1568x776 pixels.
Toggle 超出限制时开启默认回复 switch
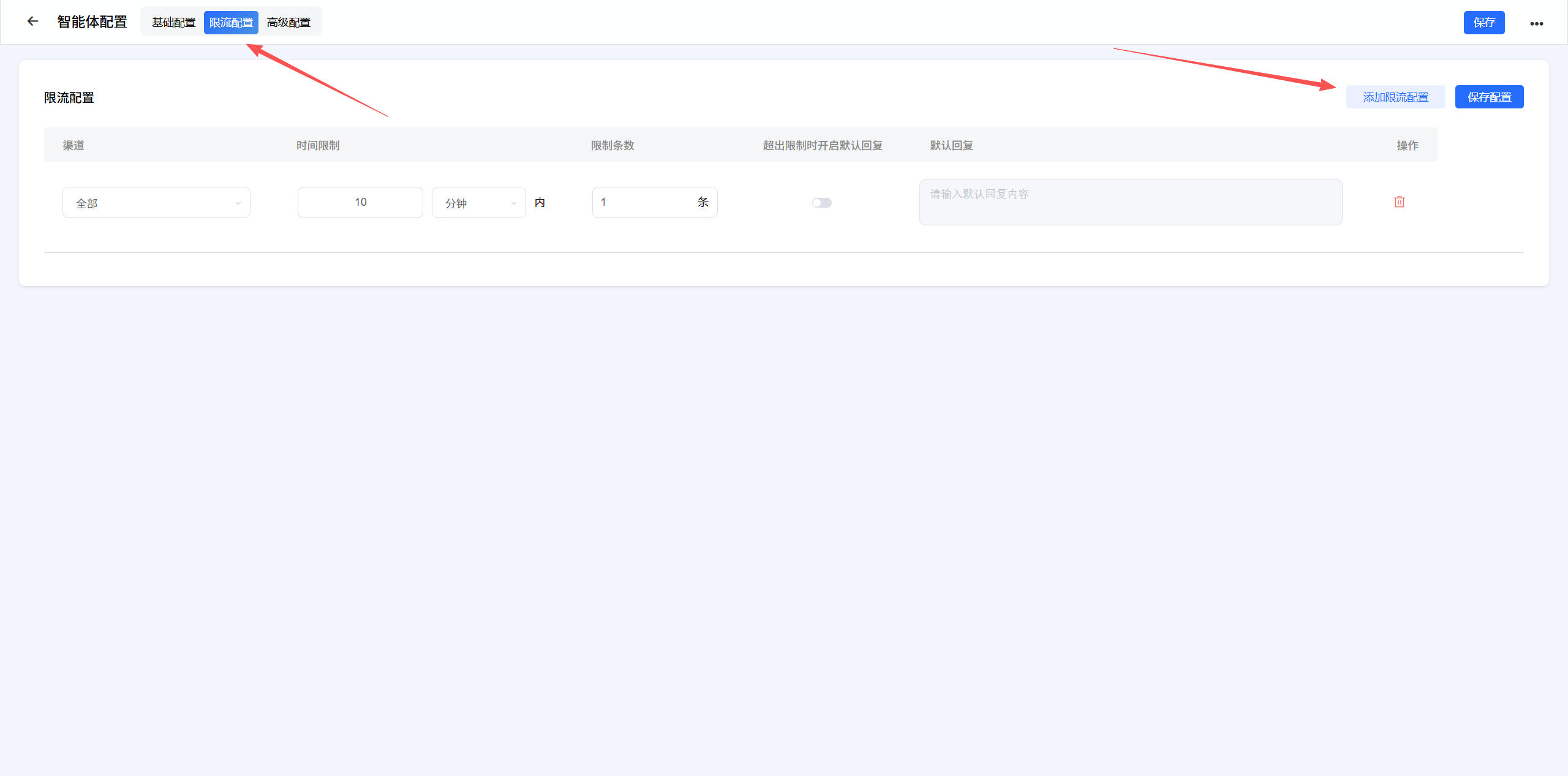point(821,203)
